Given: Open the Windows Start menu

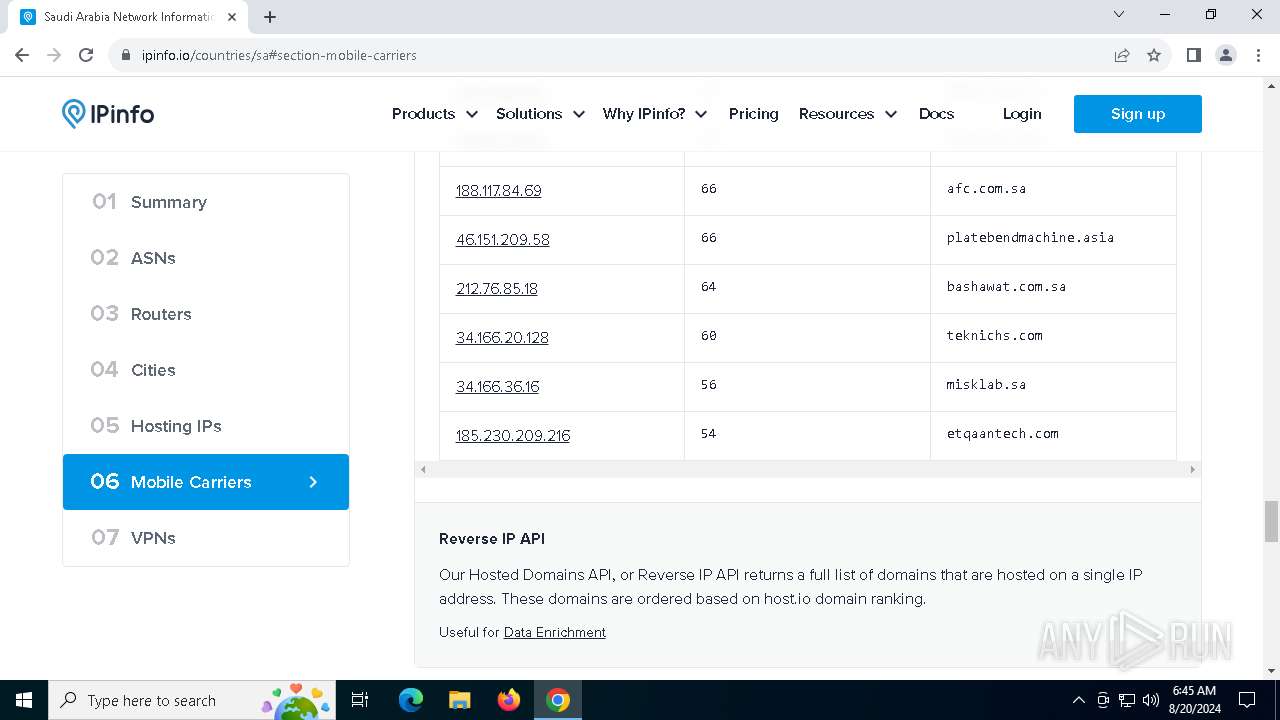Looking at the screenshot, I should 24,700.
